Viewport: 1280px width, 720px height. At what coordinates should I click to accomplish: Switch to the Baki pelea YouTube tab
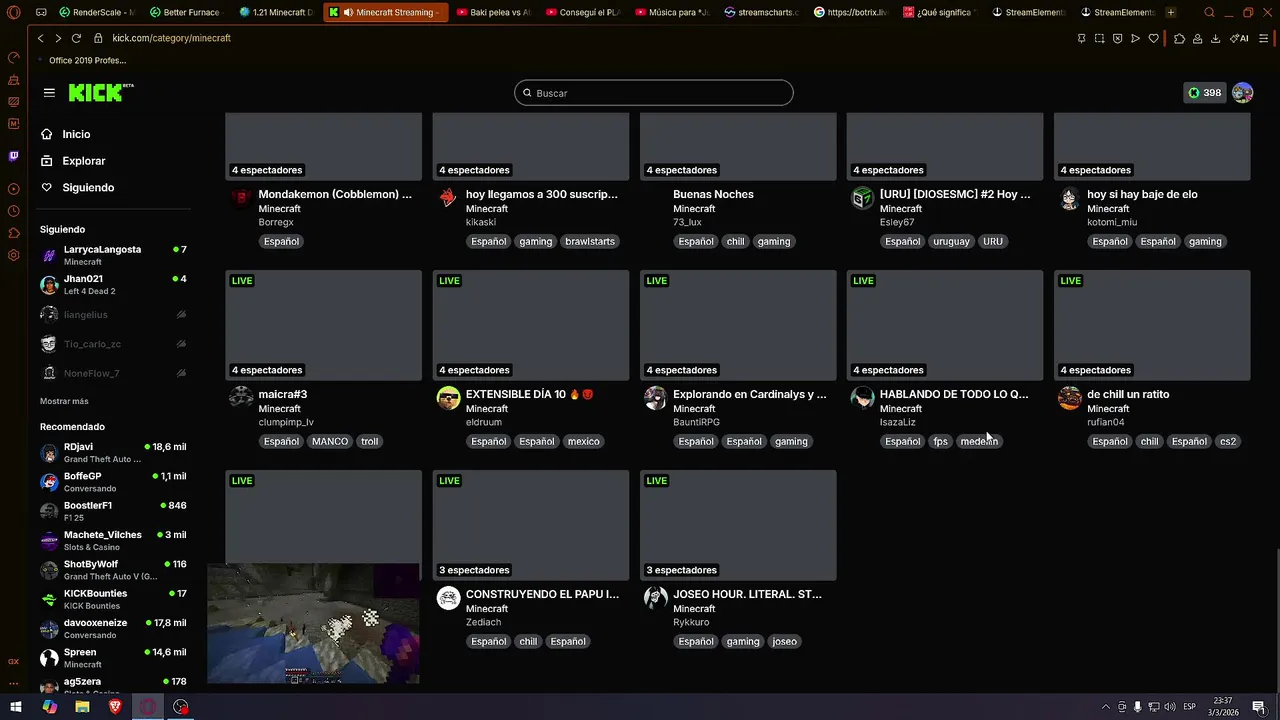point(493,12)
